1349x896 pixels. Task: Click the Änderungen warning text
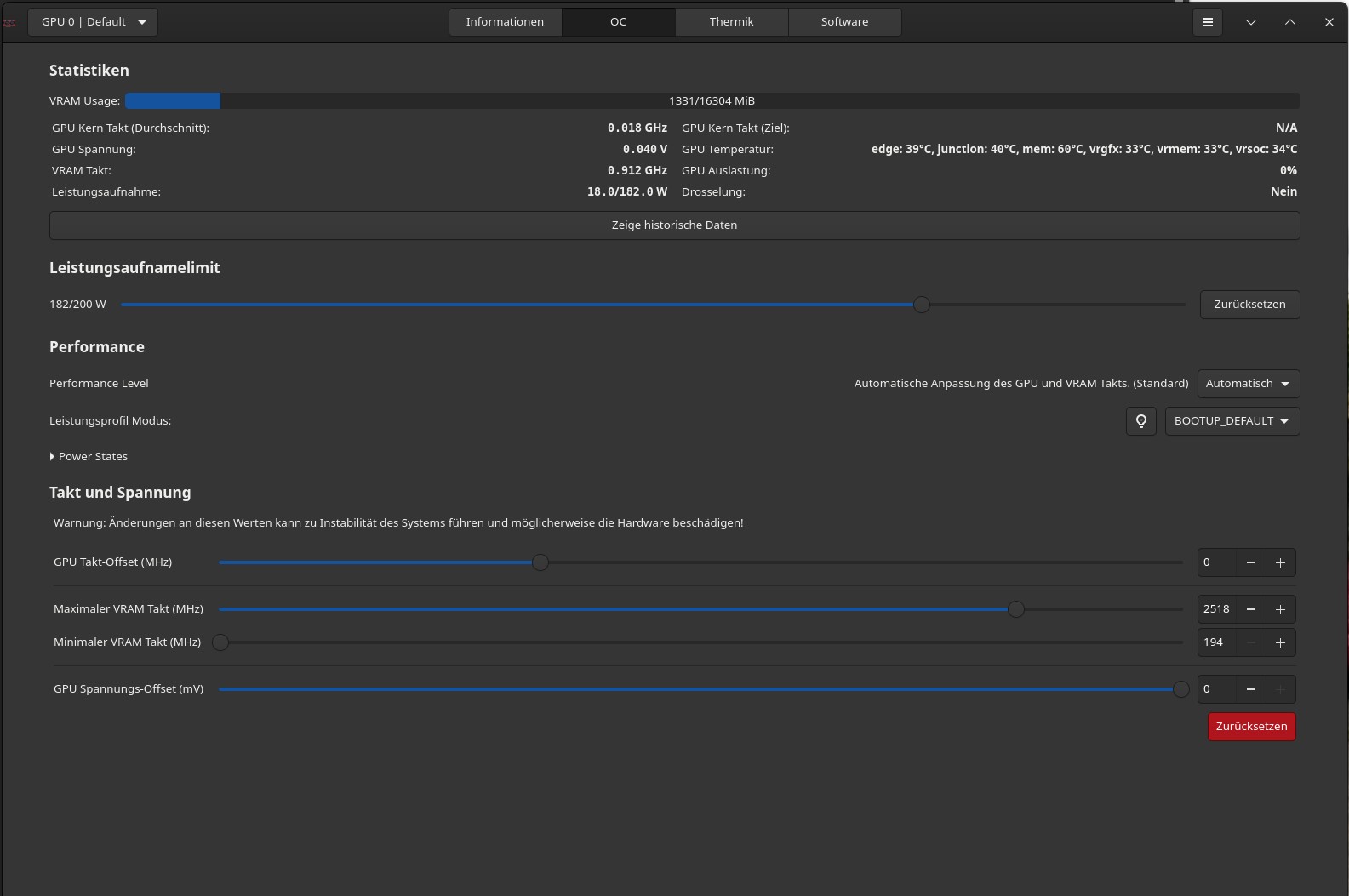click(x=398, y=523)
